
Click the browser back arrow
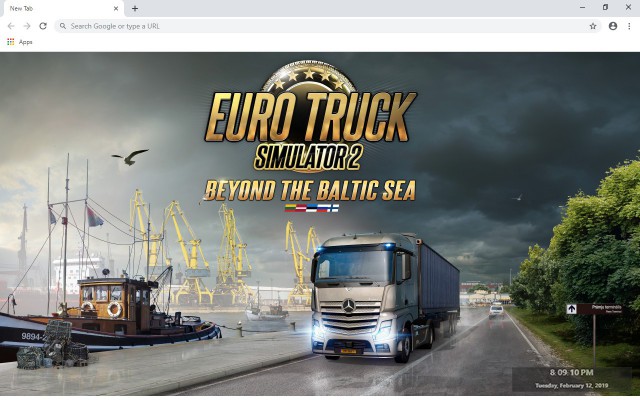11,26
